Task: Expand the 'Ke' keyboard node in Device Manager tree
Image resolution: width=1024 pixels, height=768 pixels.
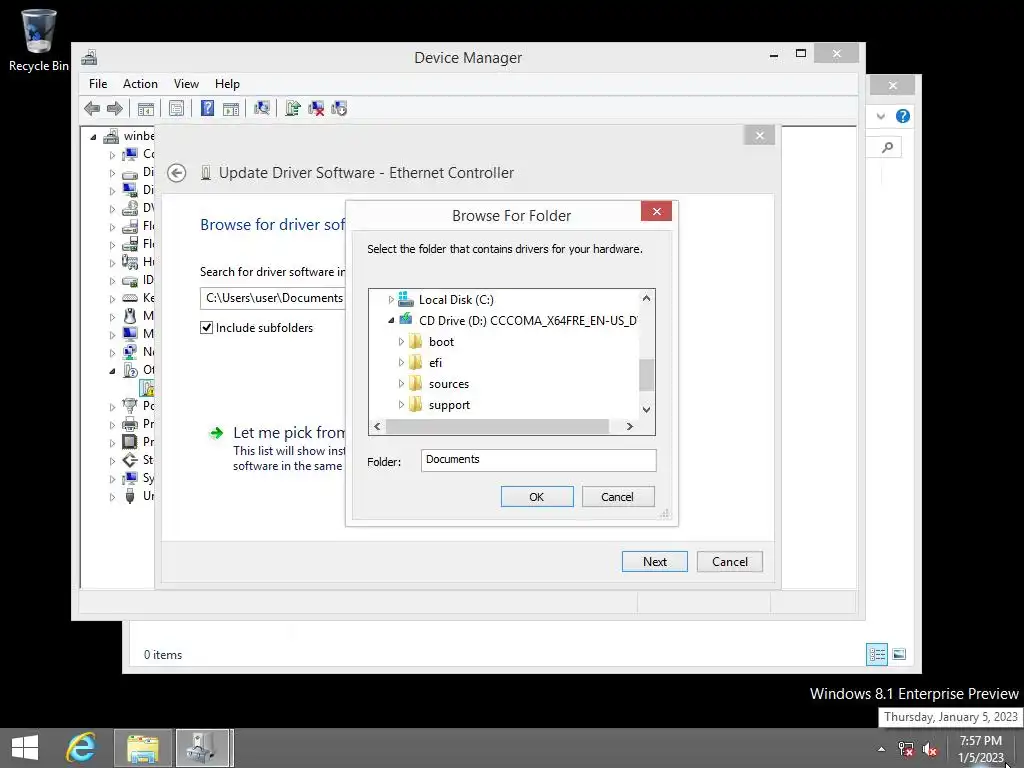Action: [112, 298]
